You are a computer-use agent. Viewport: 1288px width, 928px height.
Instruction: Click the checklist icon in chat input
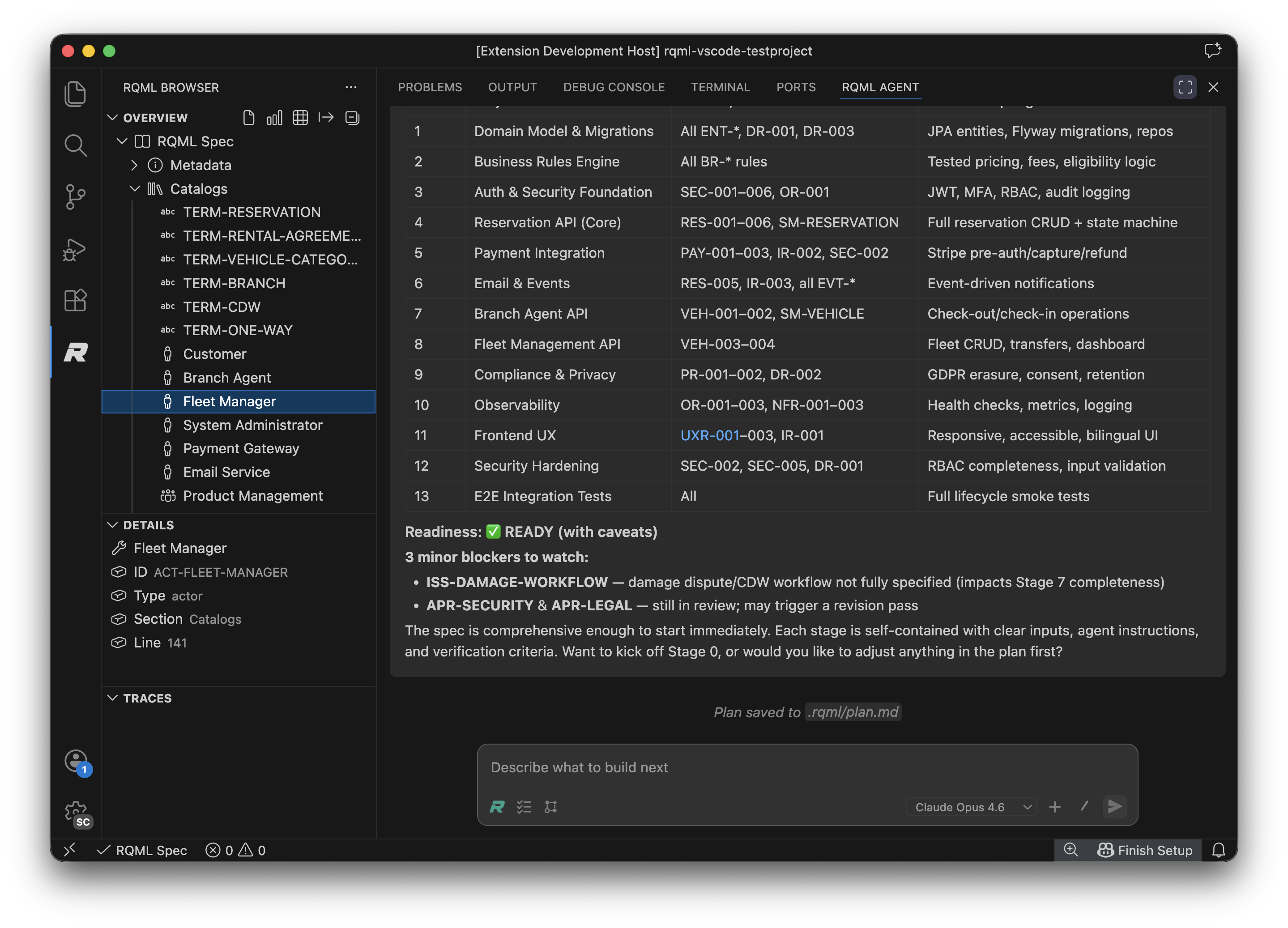point(524,806)
